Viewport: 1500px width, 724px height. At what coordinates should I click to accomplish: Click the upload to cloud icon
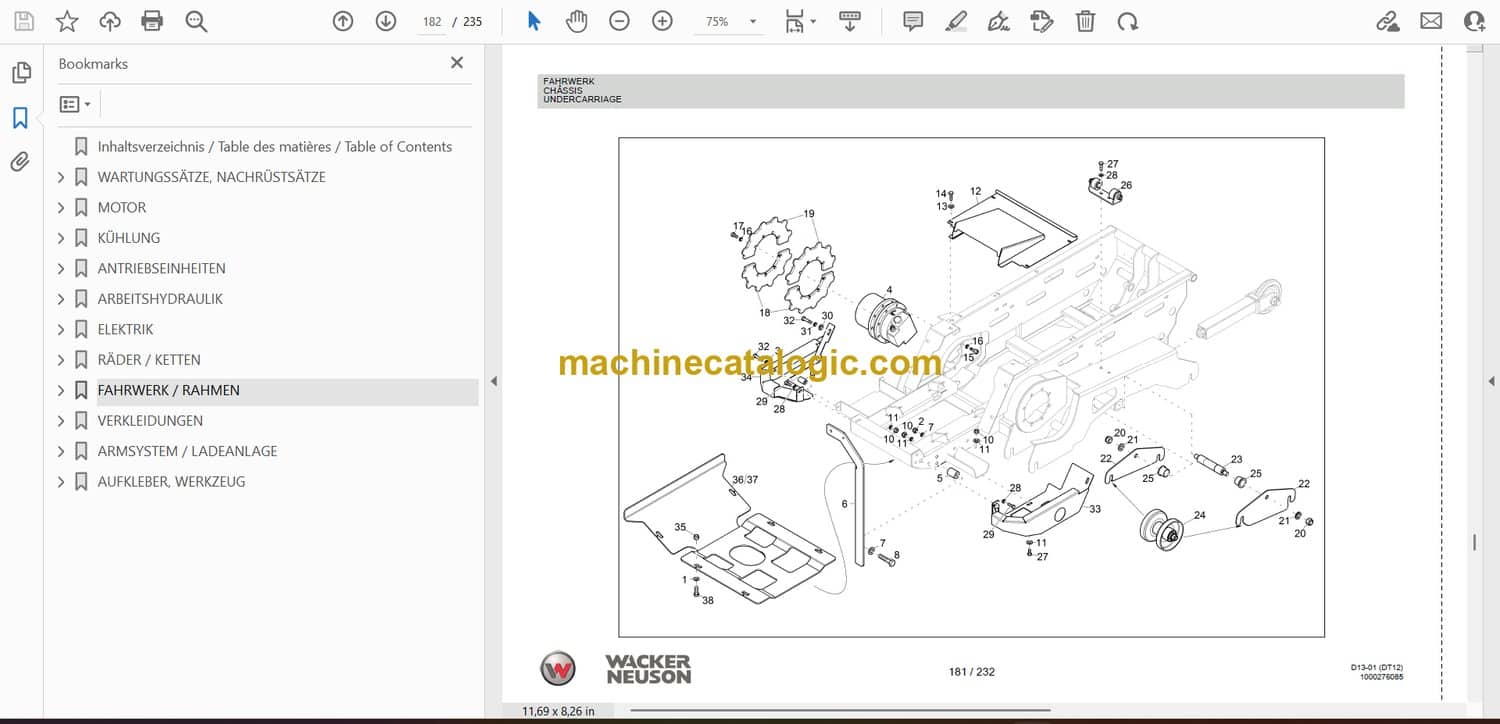(110, 21)
